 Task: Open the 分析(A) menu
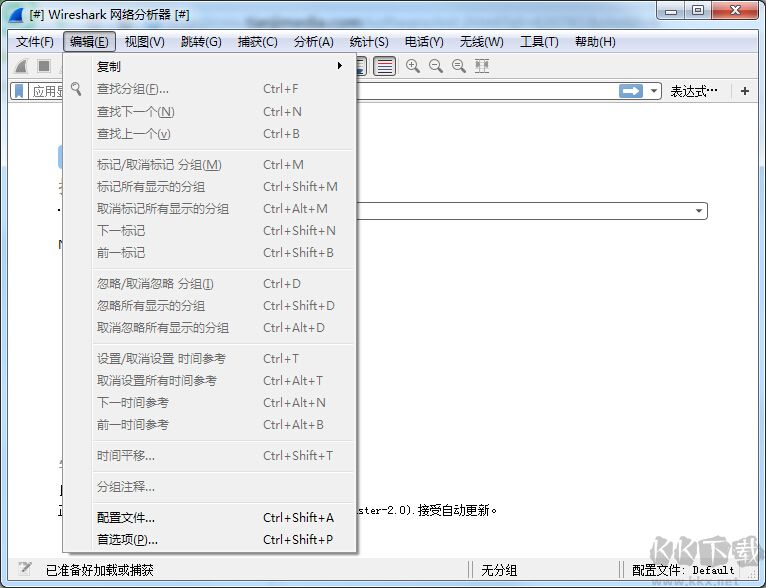[x=314, y=42]
